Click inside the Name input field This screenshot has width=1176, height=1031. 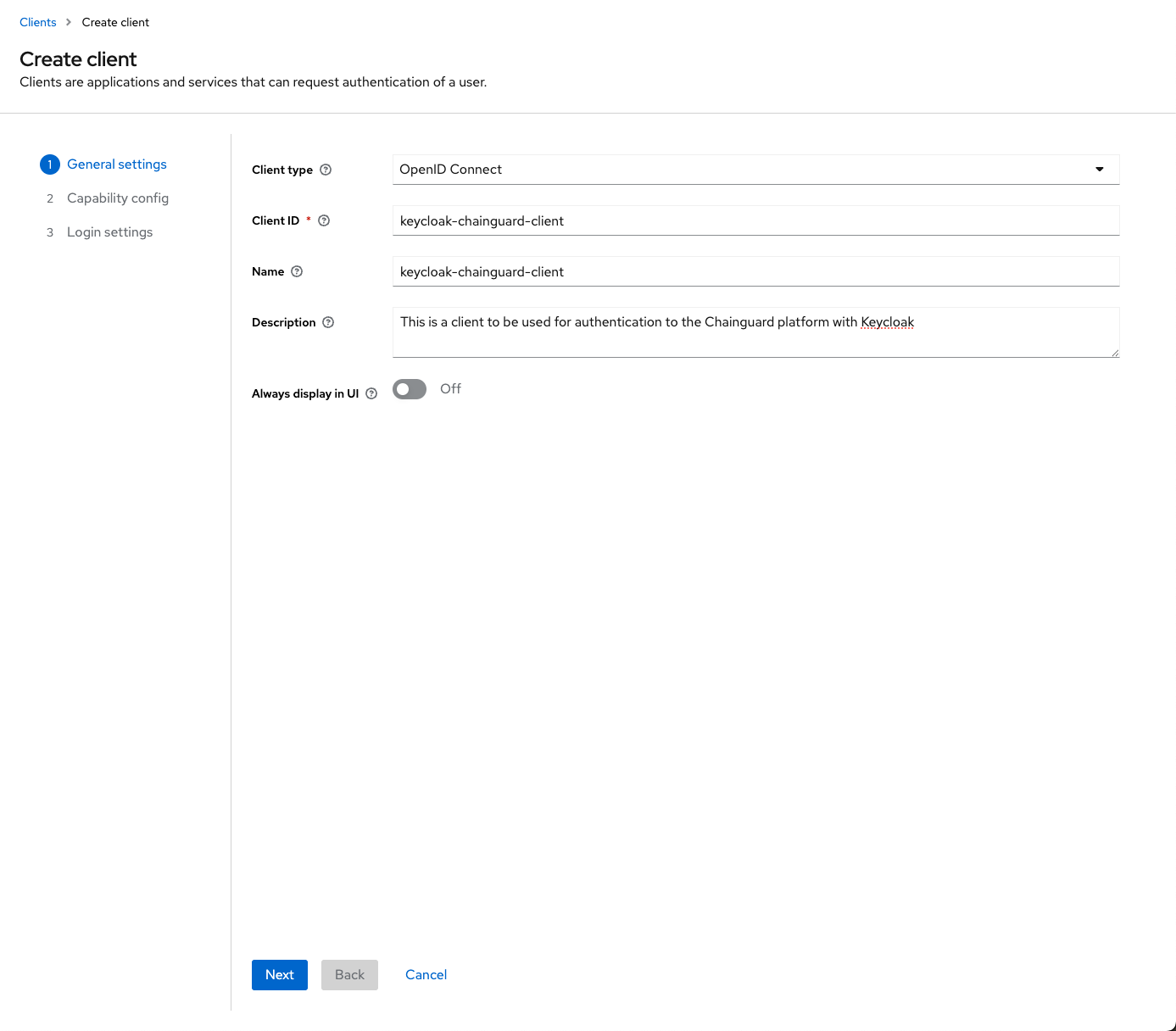click(755, 271)
